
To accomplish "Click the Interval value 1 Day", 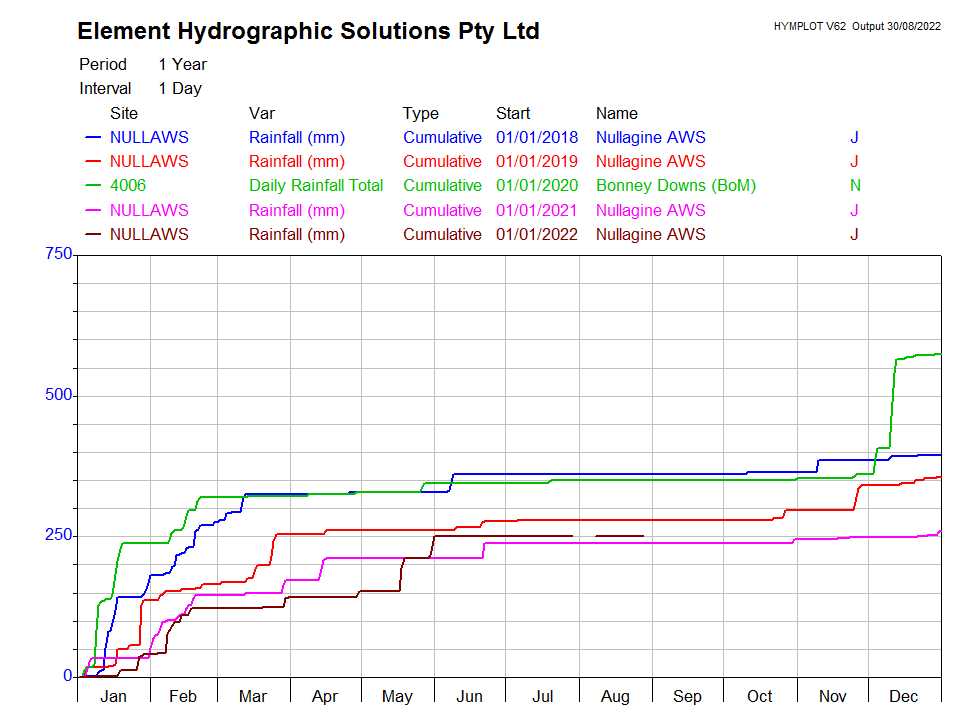I will coord(180,89).
